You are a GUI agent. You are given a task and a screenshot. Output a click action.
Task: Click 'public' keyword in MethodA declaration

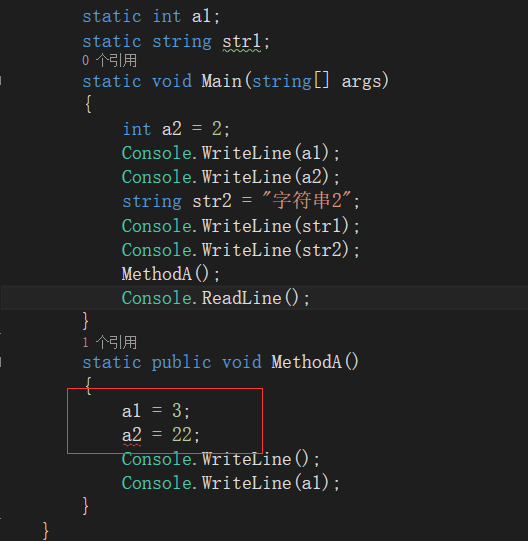181,363
